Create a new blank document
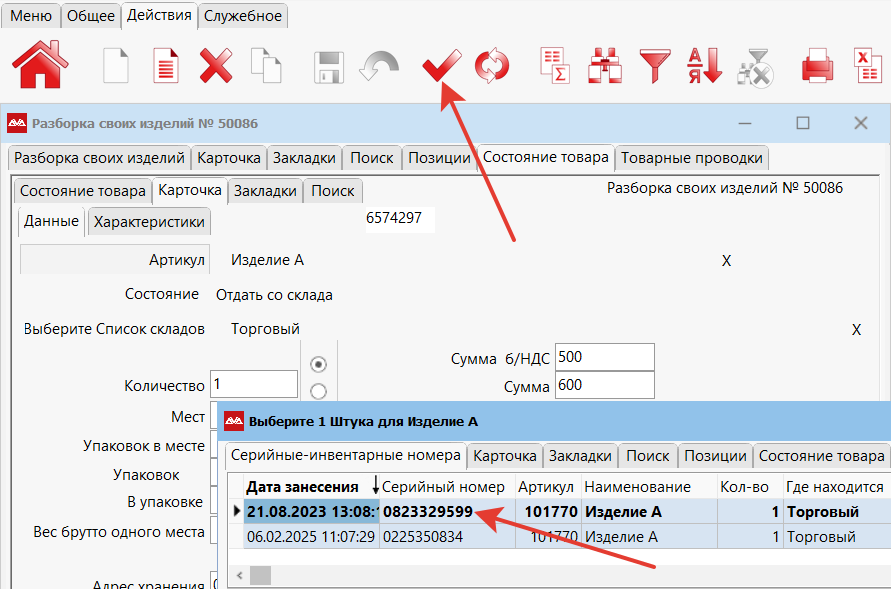This screenshot has width=891, height=589. tap(117, 66)
